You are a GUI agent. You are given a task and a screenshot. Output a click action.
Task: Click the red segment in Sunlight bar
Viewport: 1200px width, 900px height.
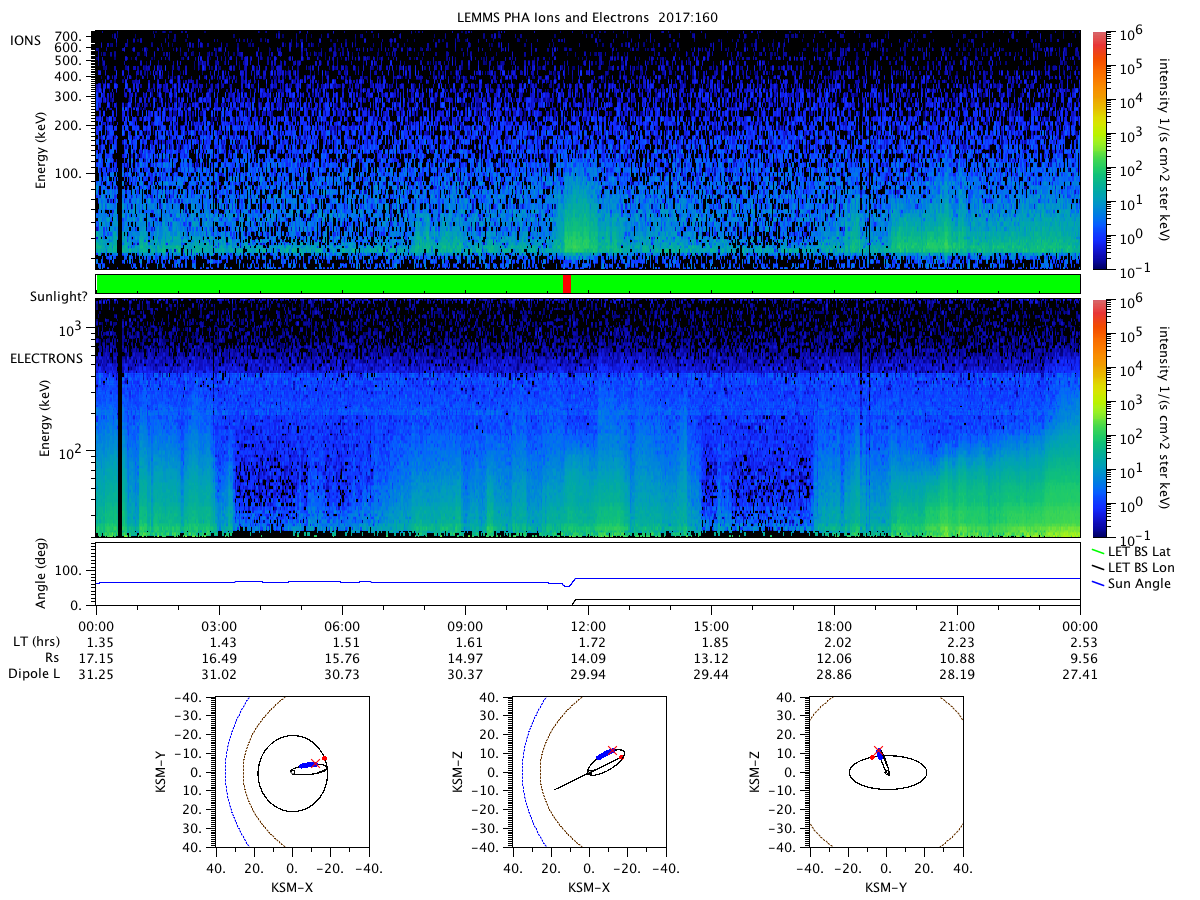tap(567, 284)
